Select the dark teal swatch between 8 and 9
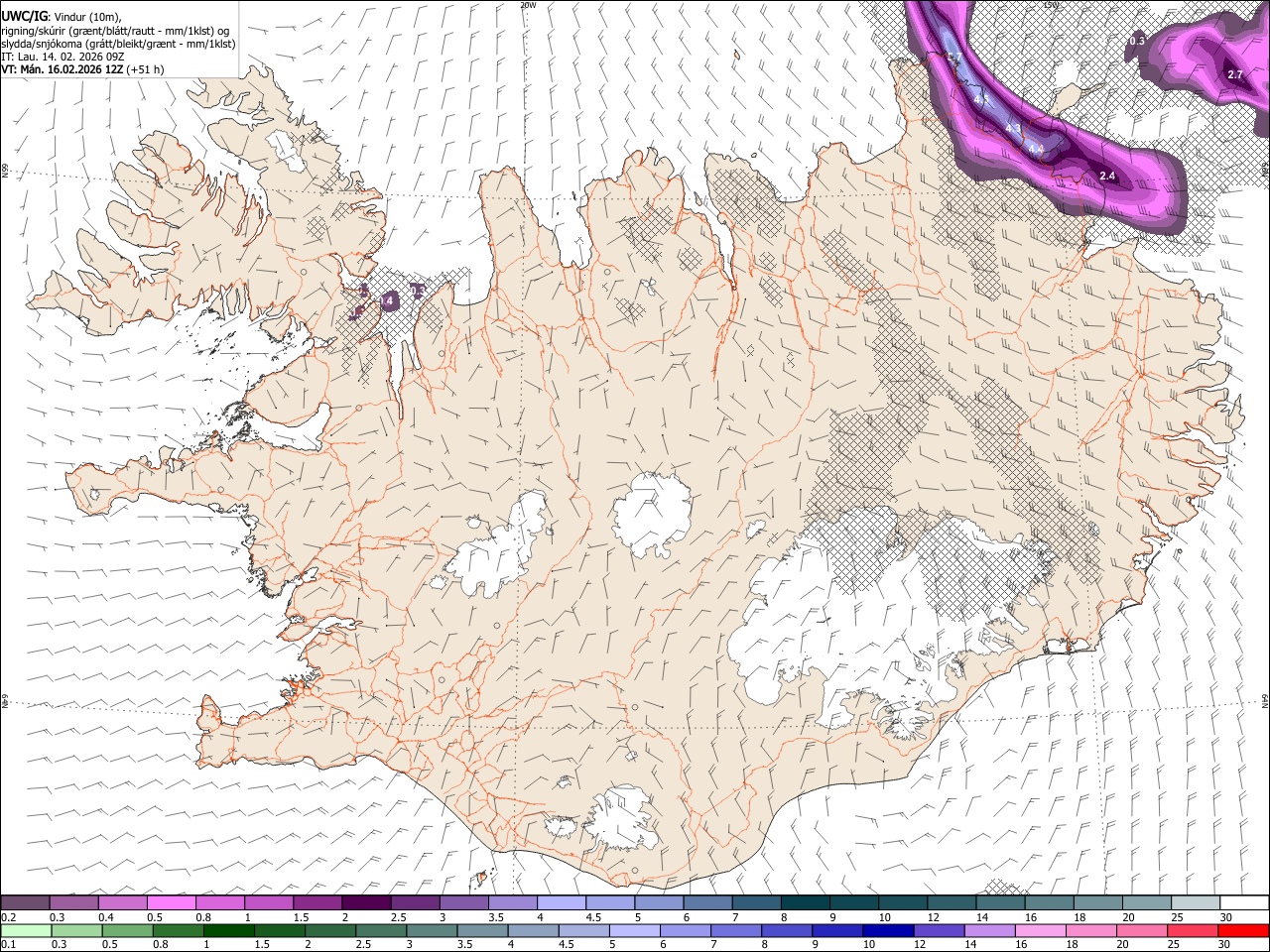This screenshot has width=1270, height=952. click(806, 902)
